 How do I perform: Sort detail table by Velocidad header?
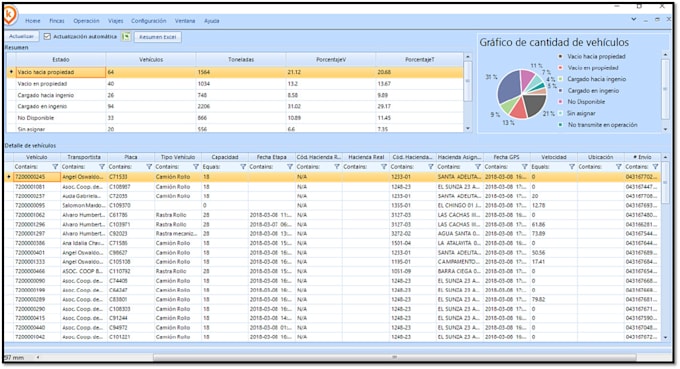click(554, 157)
